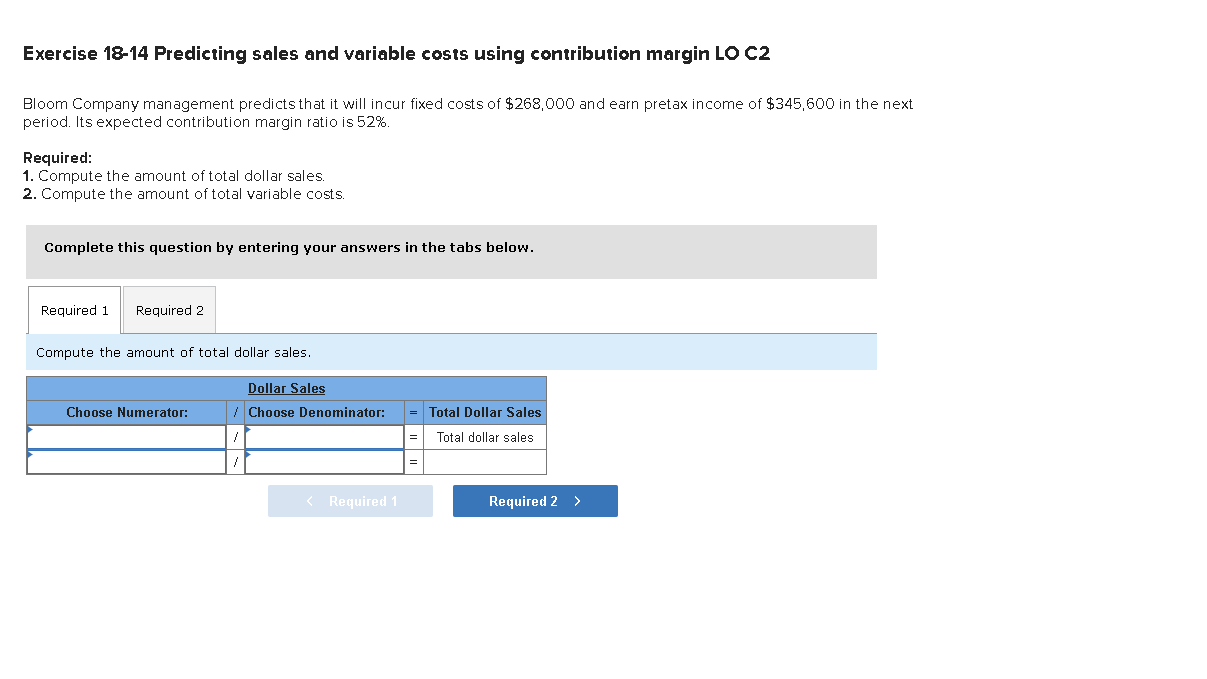
Task: Click the Total dollar sales result cell
Action: 485,437
